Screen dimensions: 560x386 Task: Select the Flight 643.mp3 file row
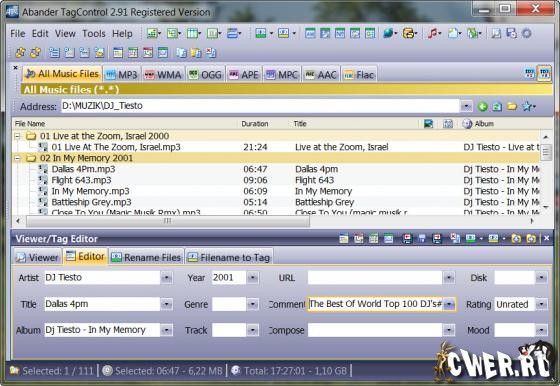point(275,180)
